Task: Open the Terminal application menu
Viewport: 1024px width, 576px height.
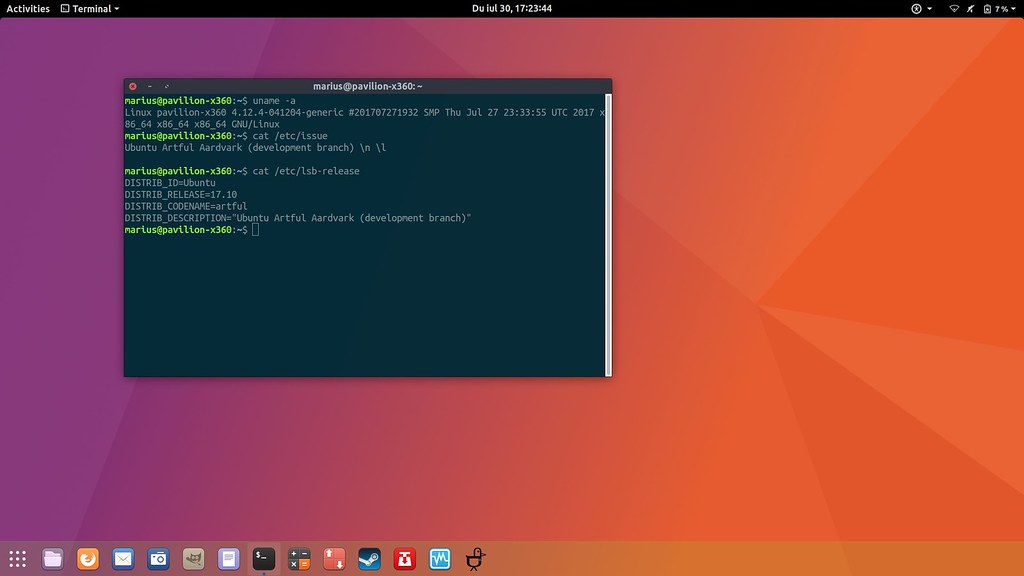Action: pyautogui.click(x=90, y=9)
